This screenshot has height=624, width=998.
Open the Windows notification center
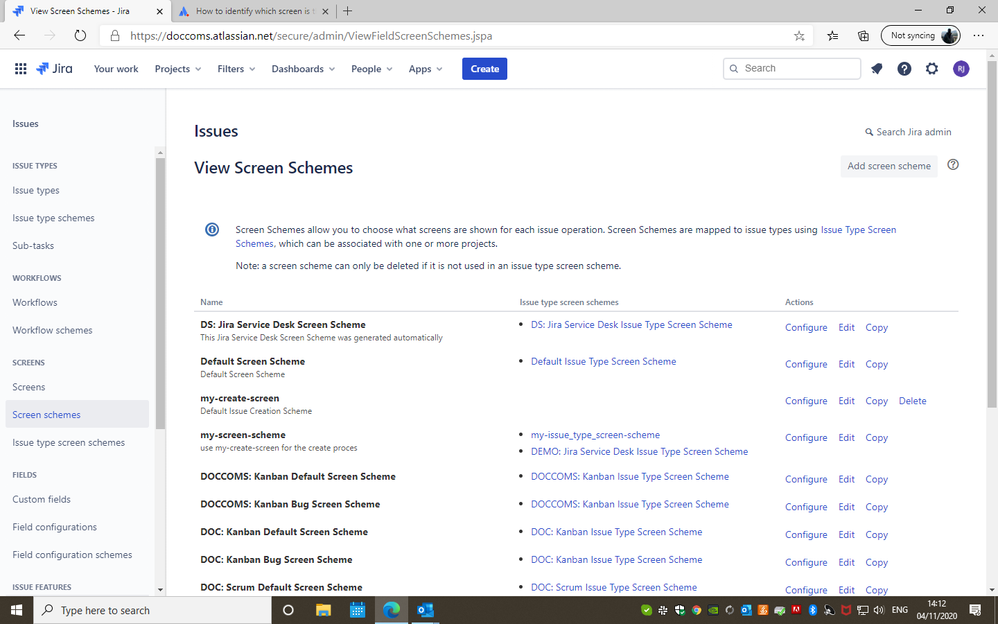975,610
